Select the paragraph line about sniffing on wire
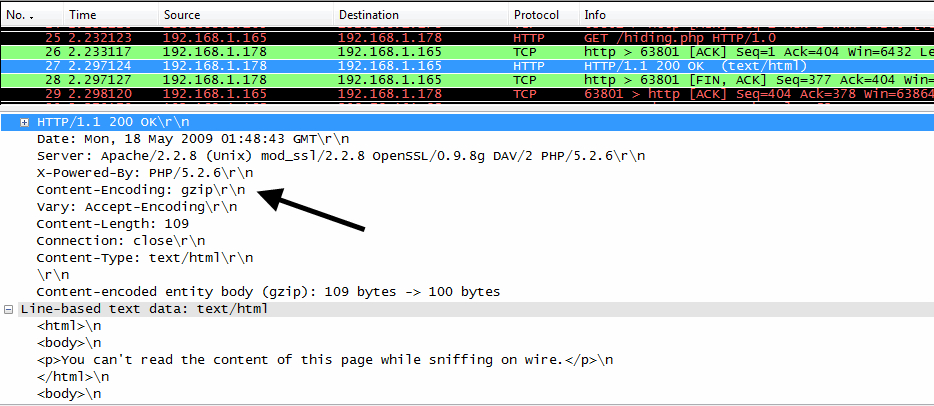This screenshot has width=934, height=406. point(325,360)
